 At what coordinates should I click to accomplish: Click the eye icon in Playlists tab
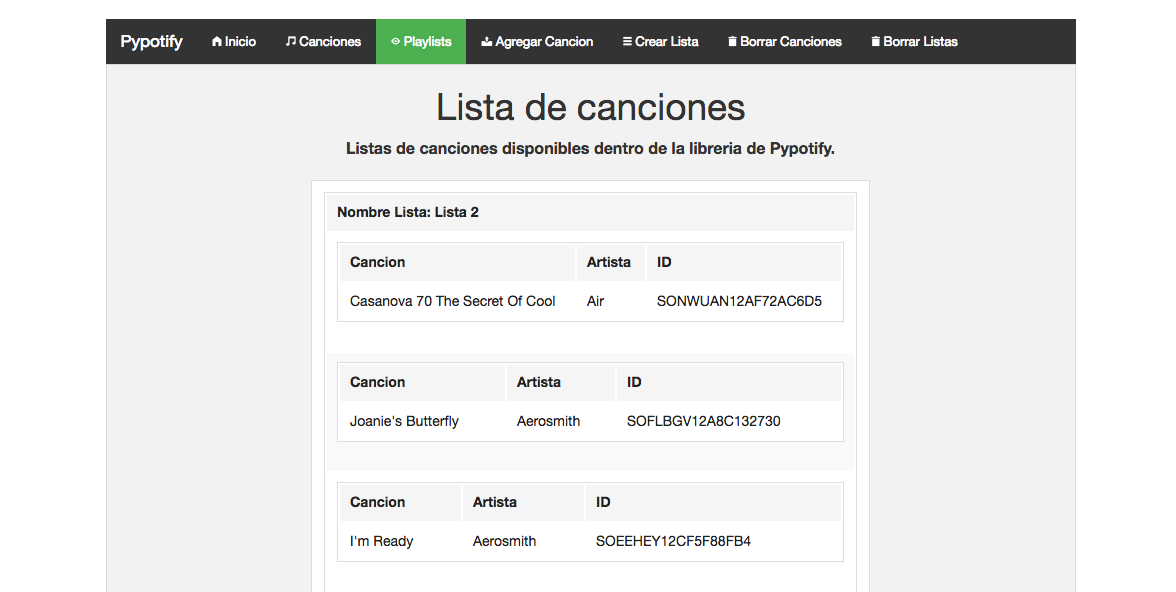coord(396,42)
